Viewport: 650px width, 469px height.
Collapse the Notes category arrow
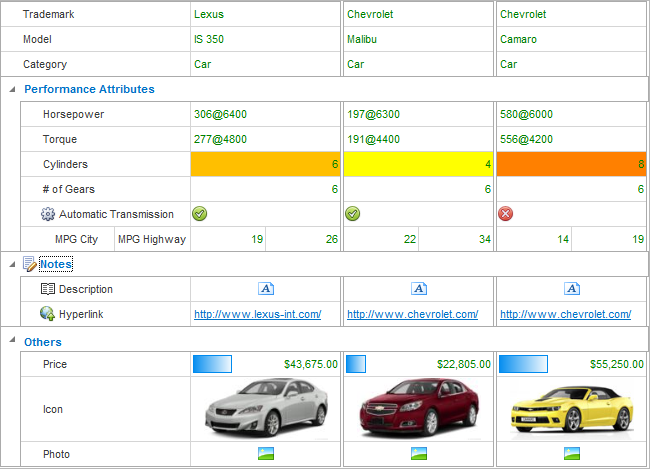point(12,264)
